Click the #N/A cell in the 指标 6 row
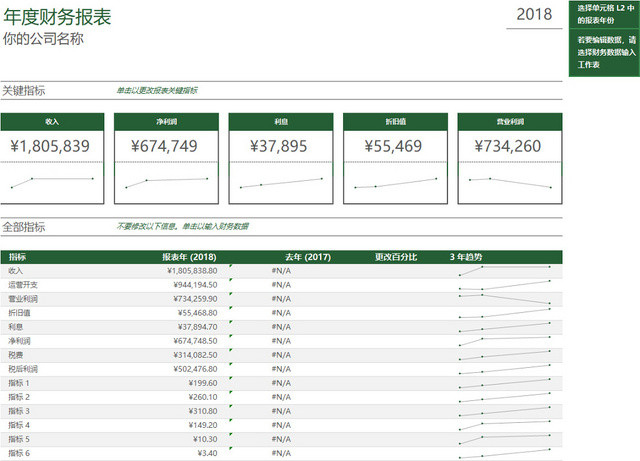The height and width of the screenshot is (461, 640). 281,453
